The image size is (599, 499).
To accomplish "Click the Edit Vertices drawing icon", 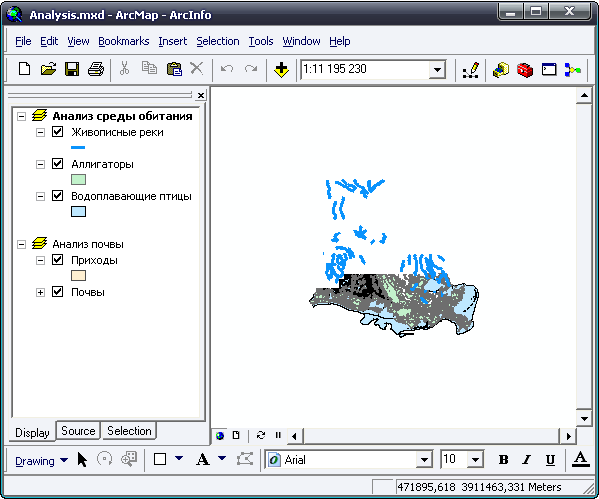I will (245, 459).
